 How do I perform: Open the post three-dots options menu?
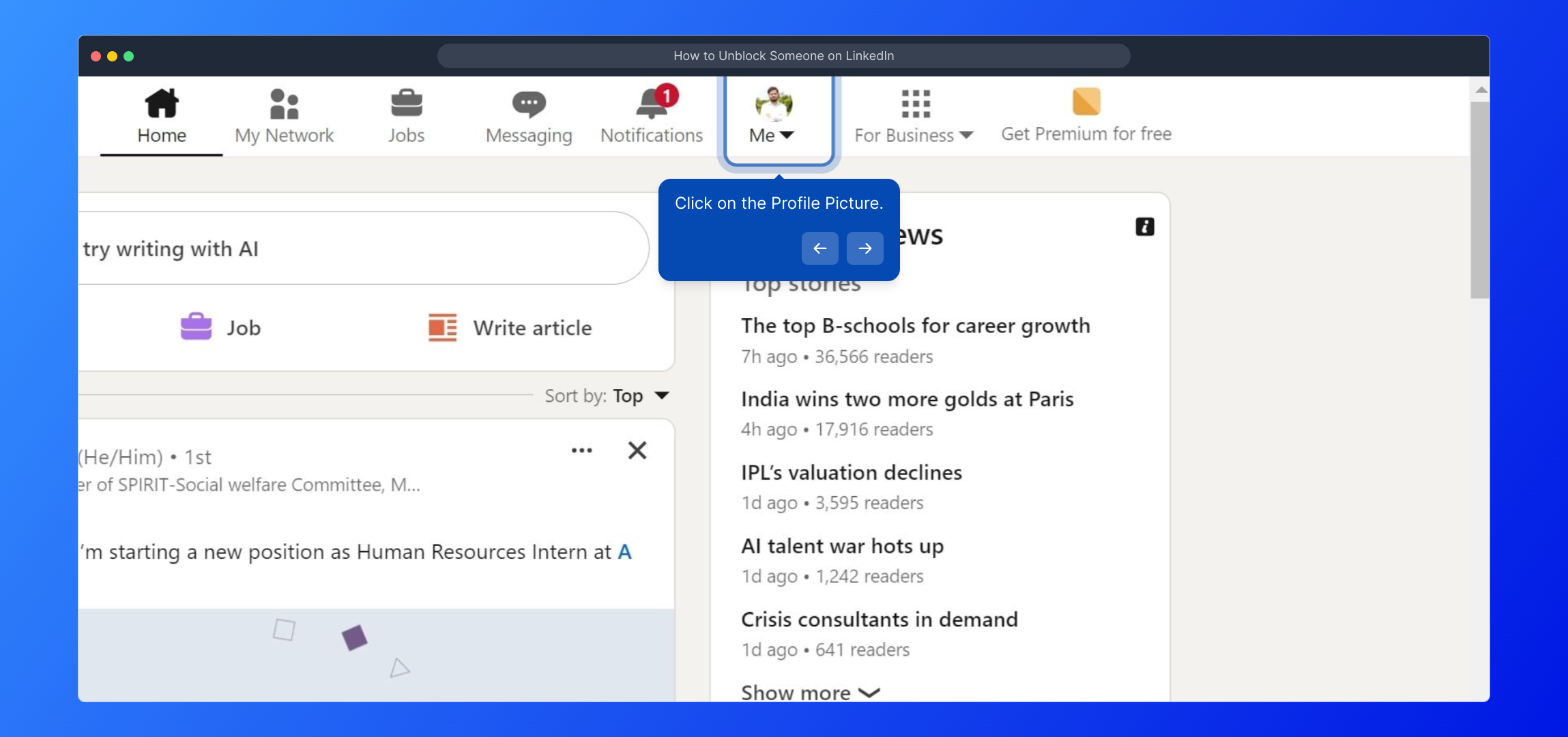click(x=581, y=450)
